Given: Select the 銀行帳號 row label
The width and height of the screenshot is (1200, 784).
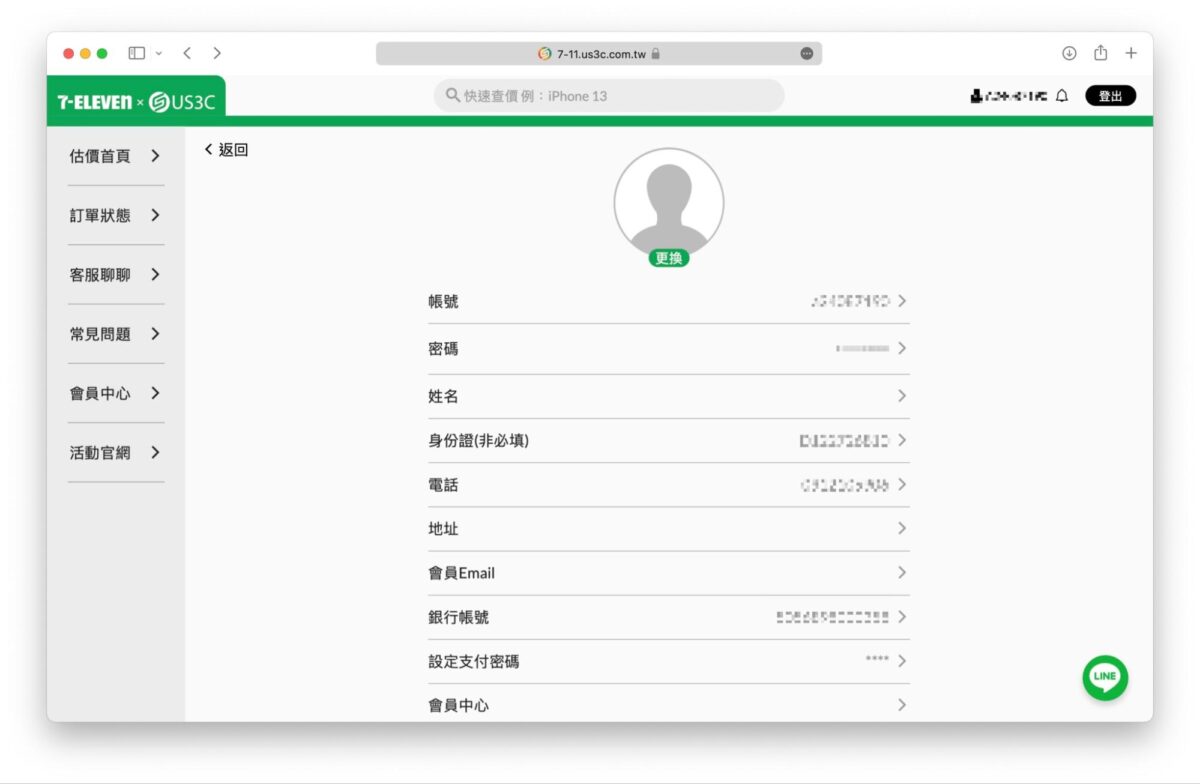Looking at the screenshot, I should point(459,617).
